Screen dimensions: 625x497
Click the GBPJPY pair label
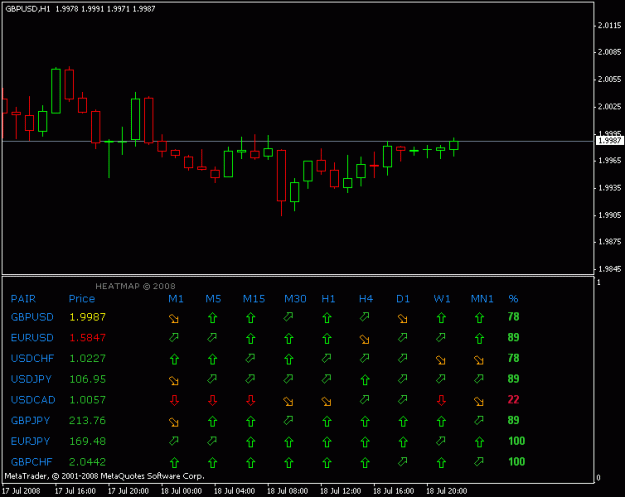tap(30, 421)
